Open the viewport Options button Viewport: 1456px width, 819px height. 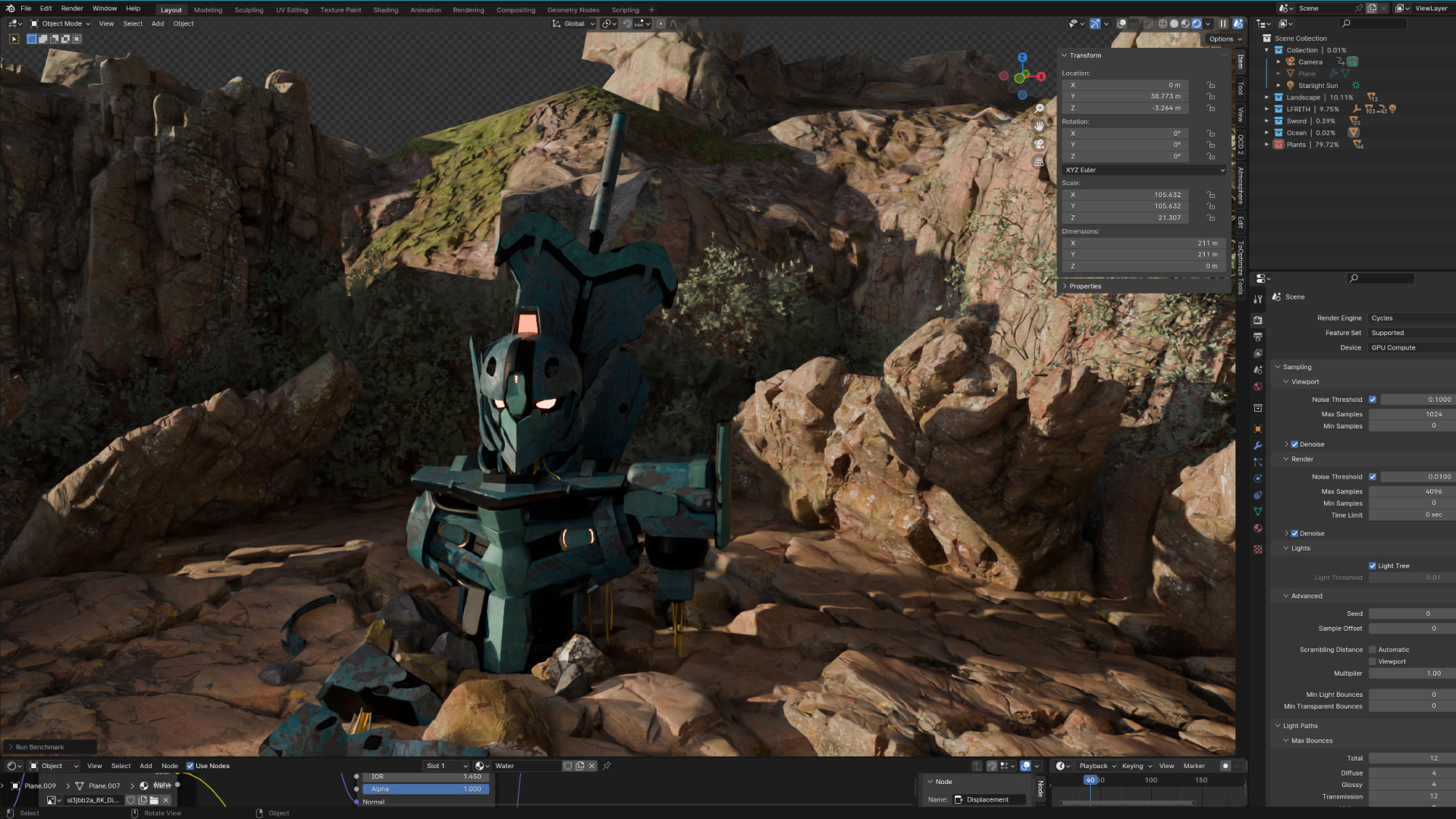click(x=1225, y=39)
